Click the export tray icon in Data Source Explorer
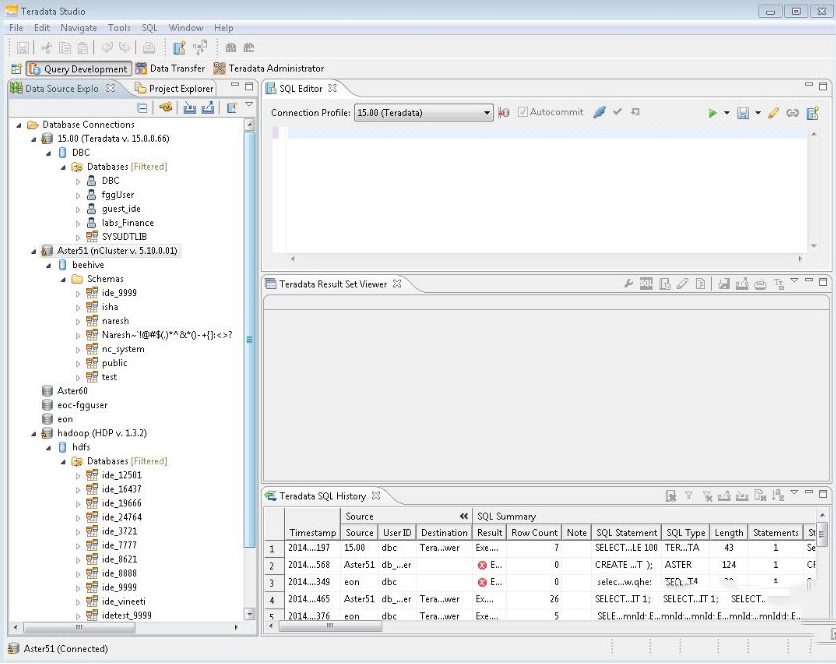Viewport: 836px width, 664px height. 208,108
